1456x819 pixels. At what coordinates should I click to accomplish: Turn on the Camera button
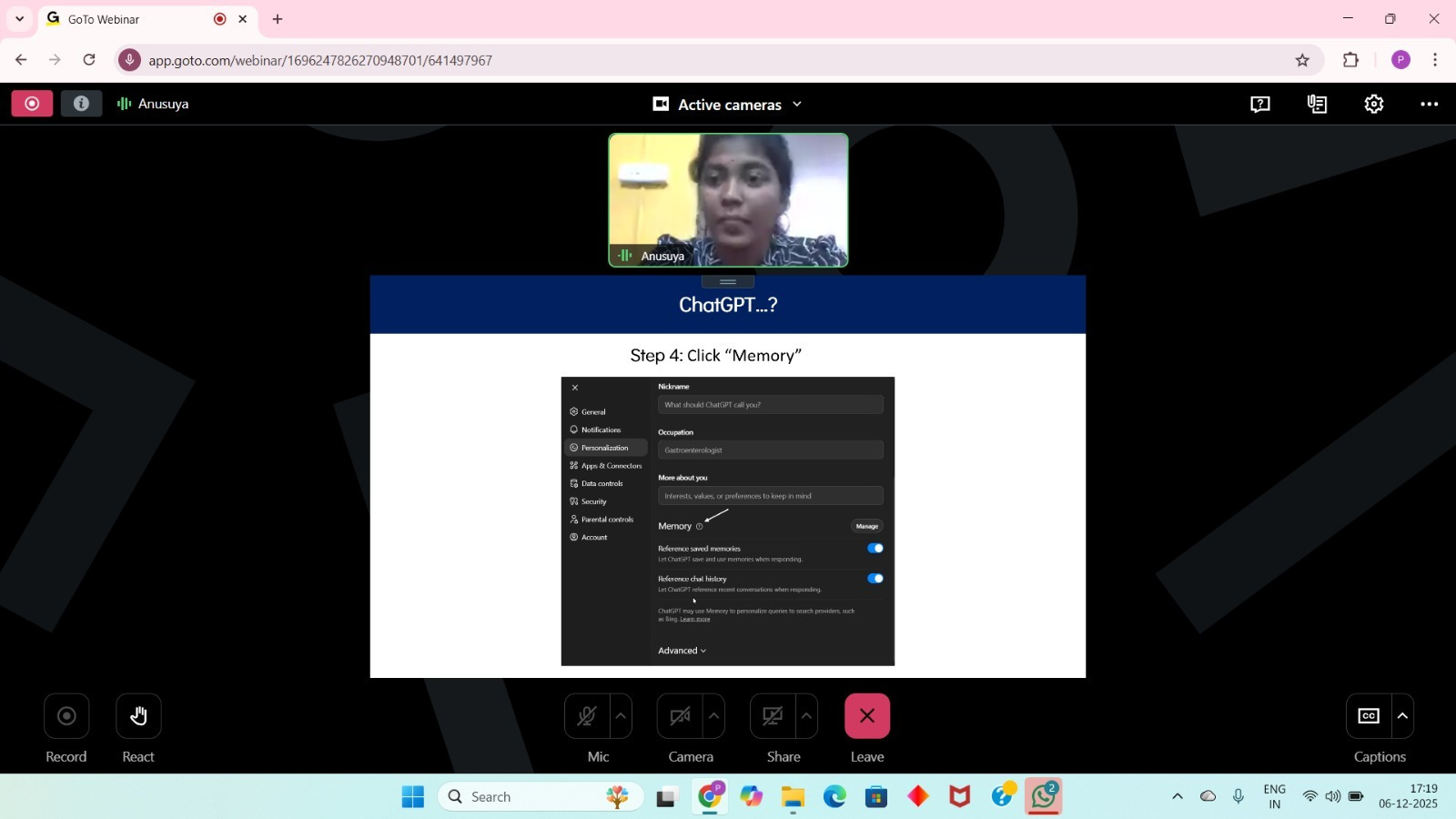(680, 716)
